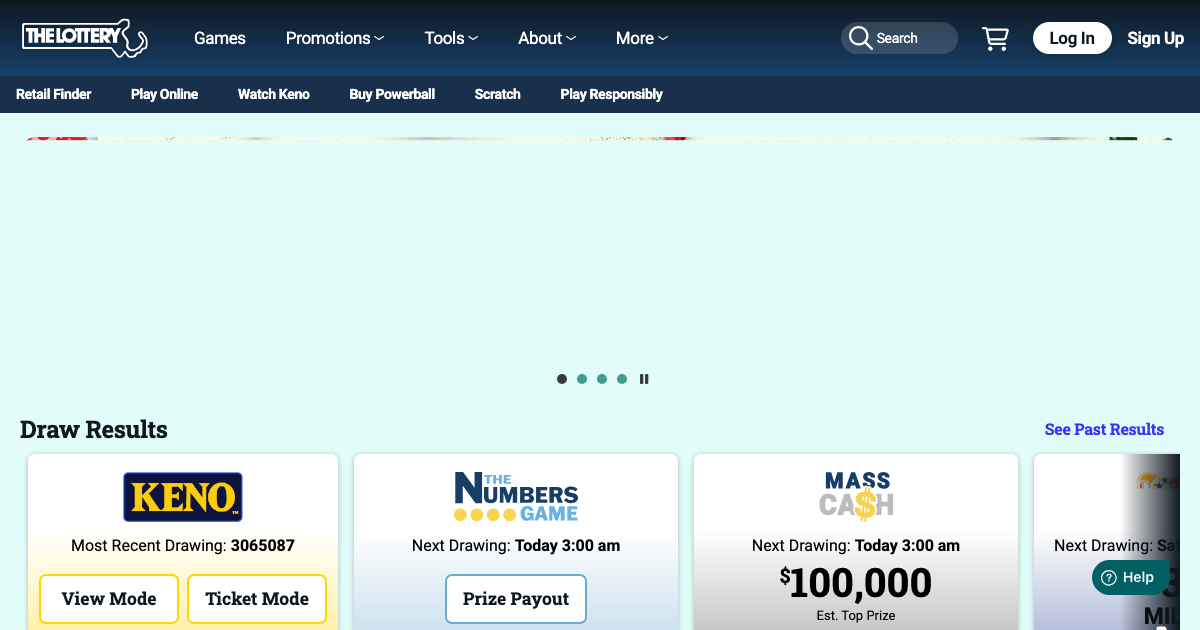The width and height of the screenshot is (1200, 630).
Task: Click the Keno game logo
Action: coord(183,497)
